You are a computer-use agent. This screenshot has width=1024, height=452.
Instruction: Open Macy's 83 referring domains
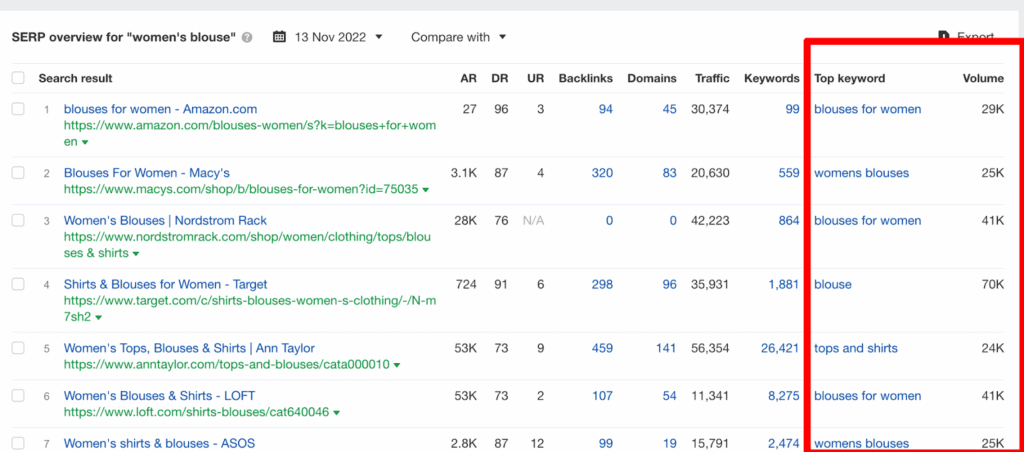(x=669, y=173)
